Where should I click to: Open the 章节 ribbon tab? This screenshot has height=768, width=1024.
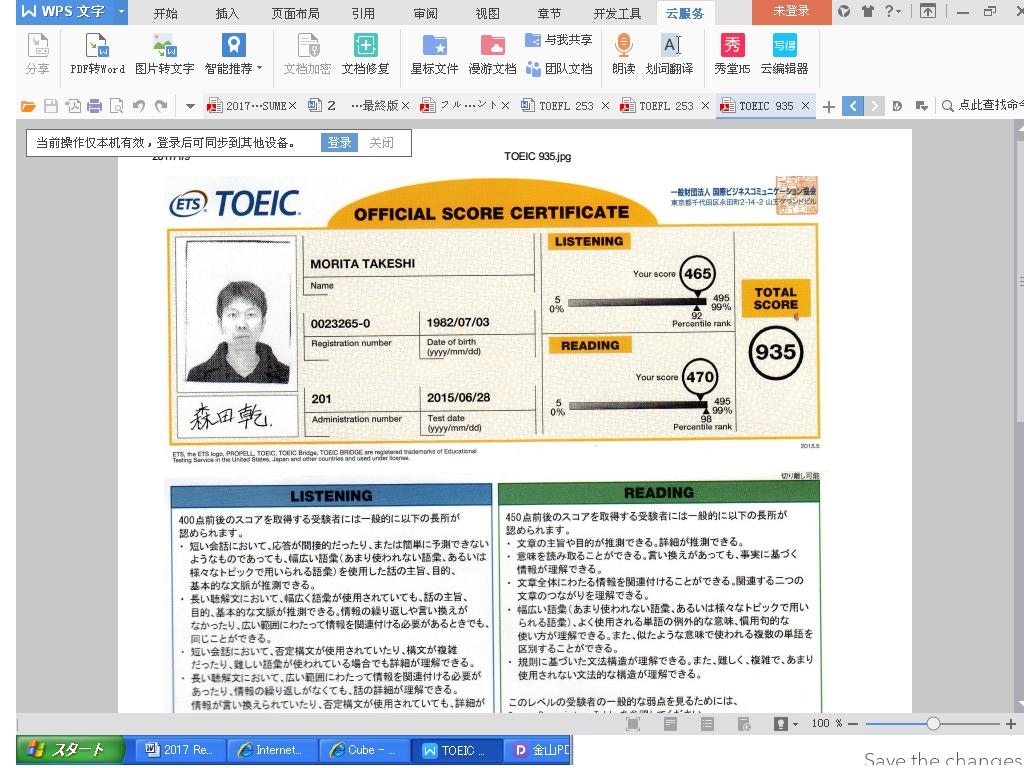(x=549, y=13)
